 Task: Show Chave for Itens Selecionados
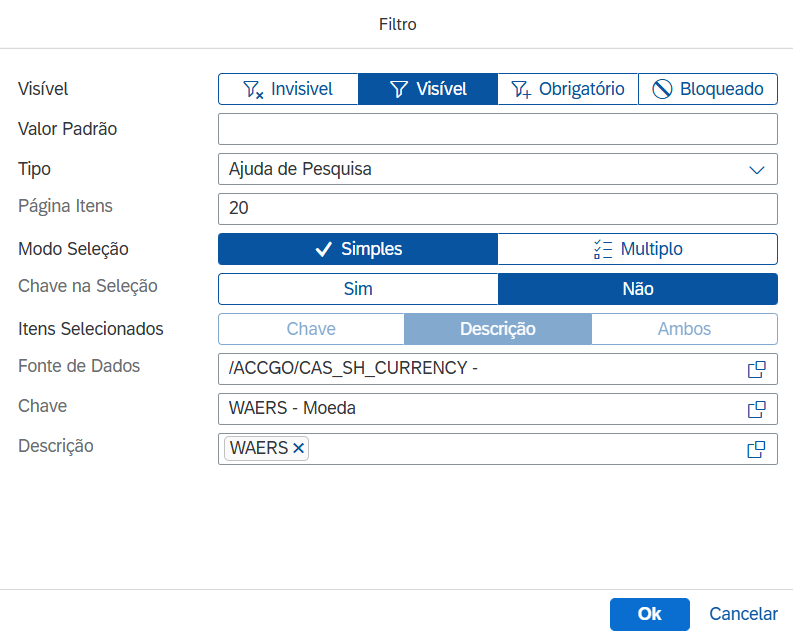[x=311, y=329]
